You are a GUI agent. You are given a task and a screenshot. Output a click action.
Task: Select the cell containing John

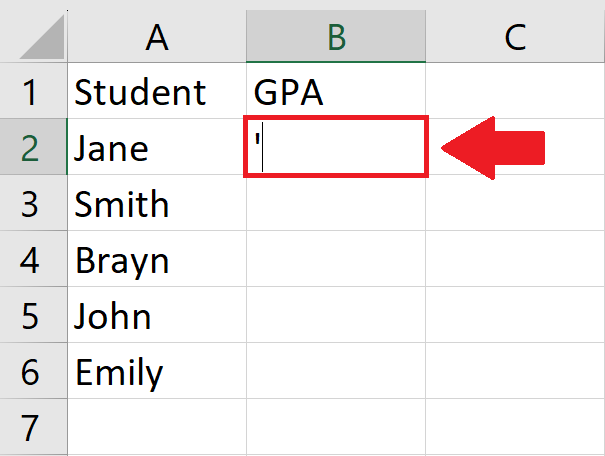pyautogui.click(x=157, y=314)
